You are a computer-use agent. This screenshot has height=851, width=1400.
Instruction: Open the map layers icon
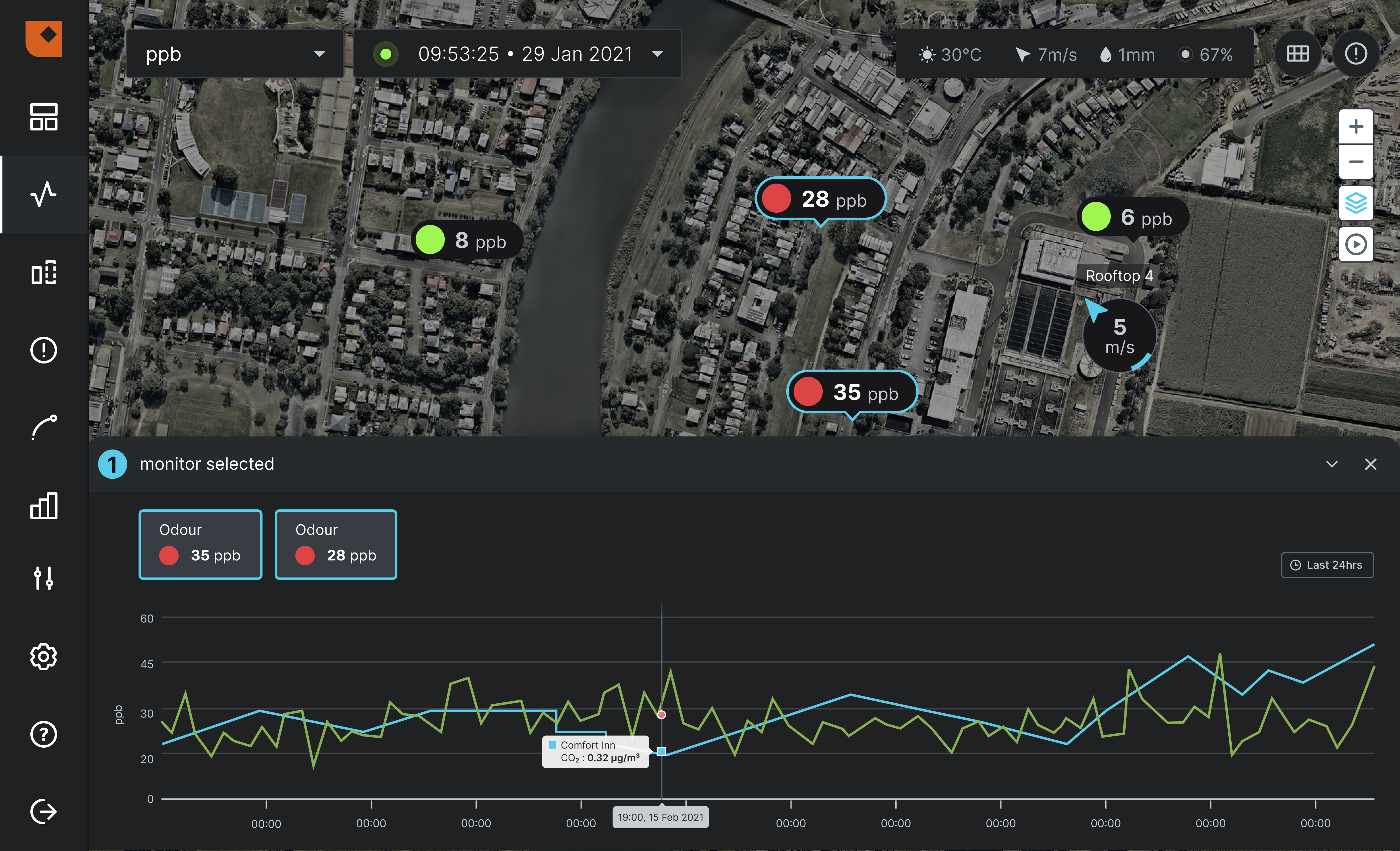point(1356,203)
